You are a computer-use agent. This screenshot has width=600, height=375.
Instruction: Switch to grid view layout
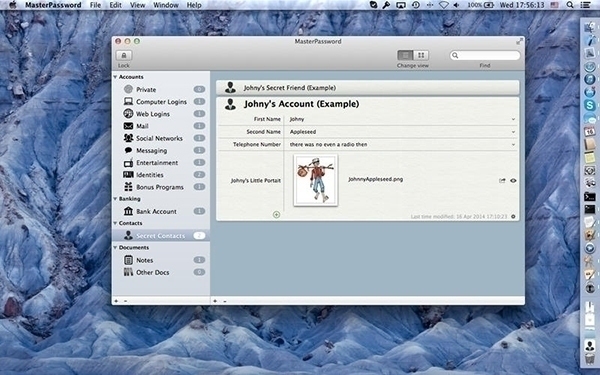click(421, 55)
